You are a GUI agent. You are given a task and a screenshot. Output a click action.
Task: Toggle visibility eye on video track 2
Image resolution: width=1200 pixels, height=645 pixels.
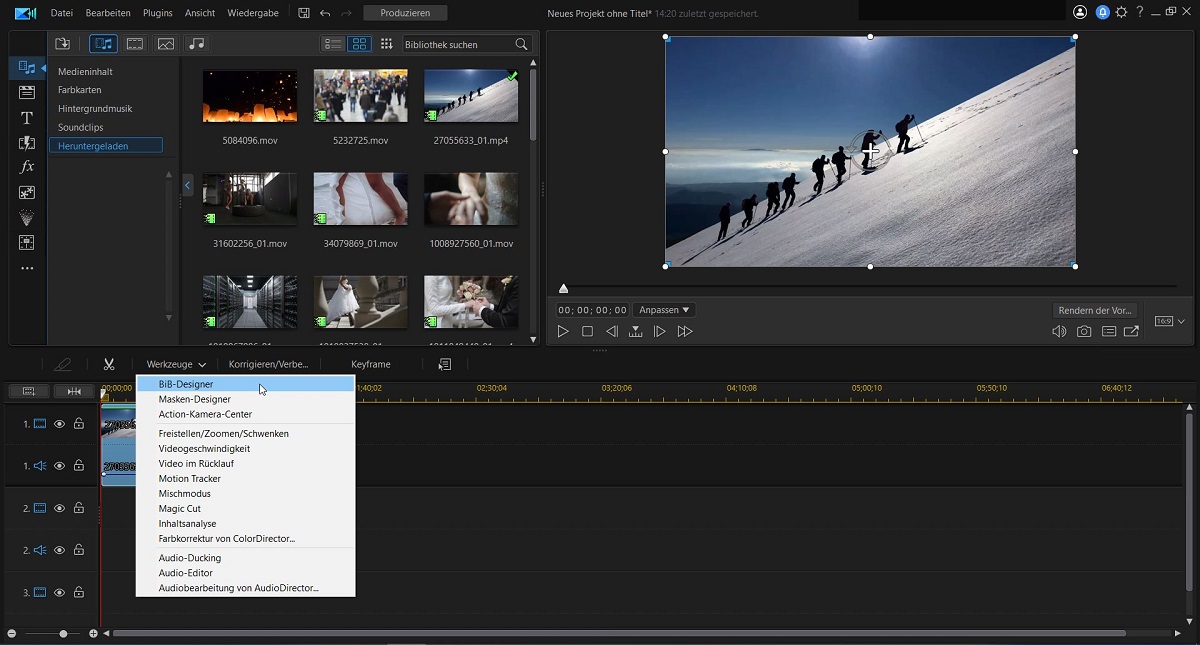(59, 508)
